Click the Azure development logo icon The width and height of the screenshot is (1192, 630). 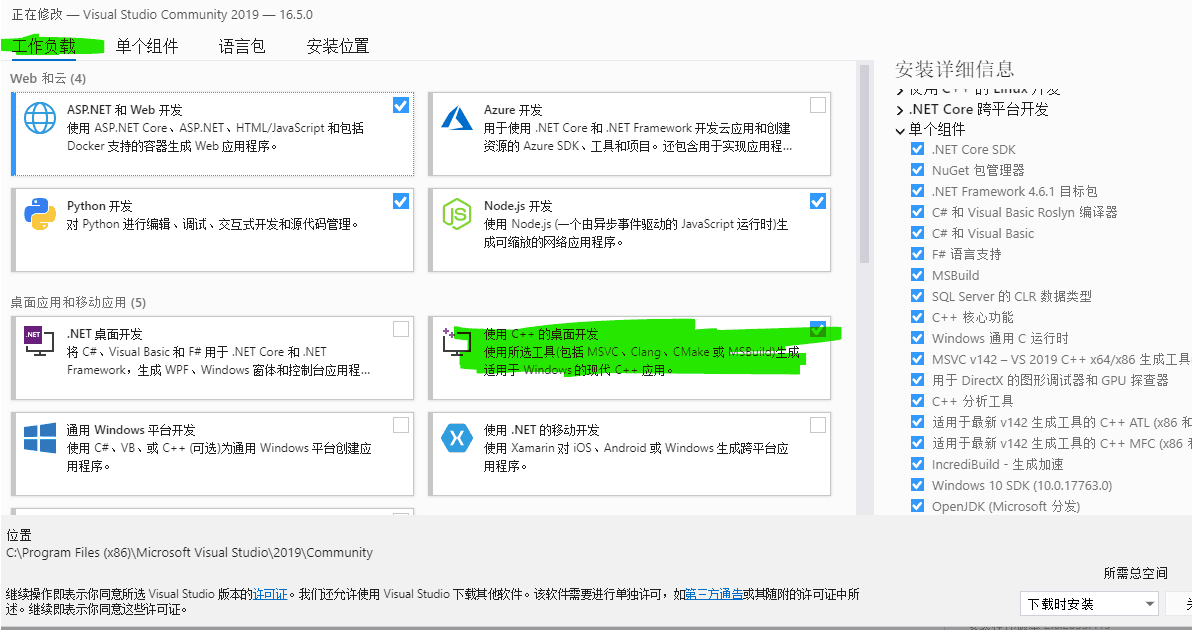(x=458, y=118)
